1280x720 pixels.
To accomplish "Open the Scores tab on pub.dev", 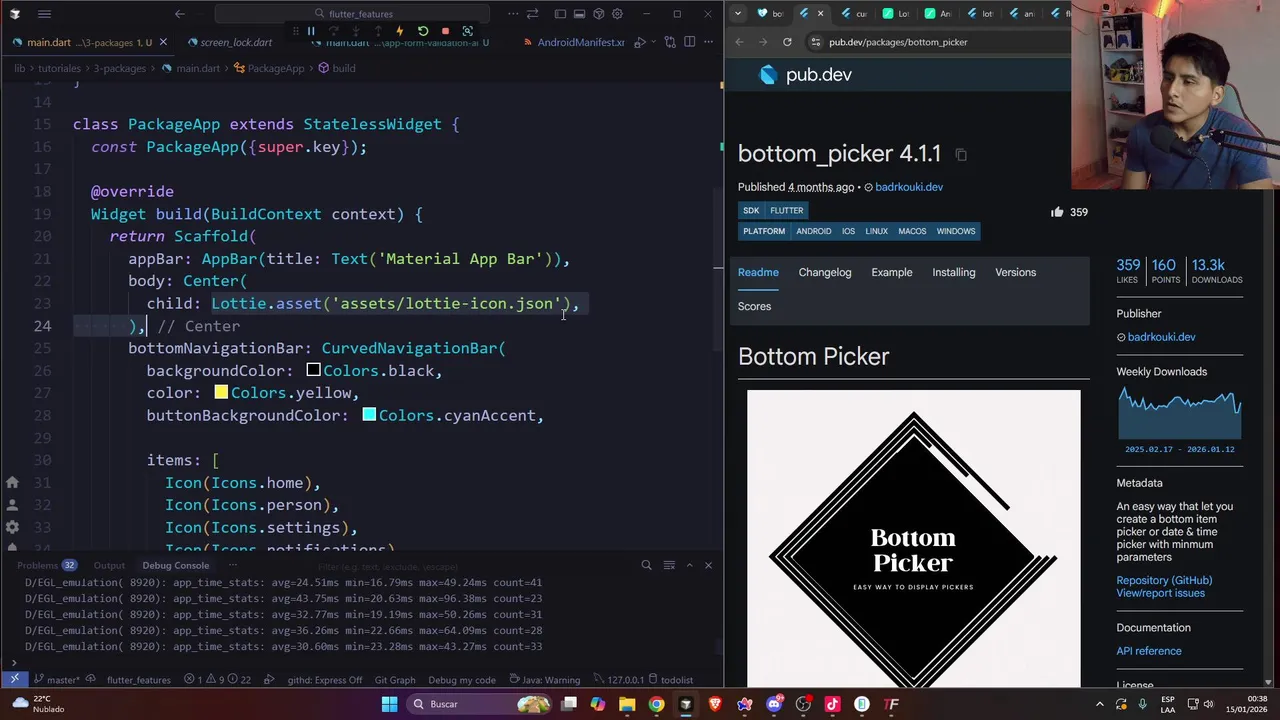I will tap(754, 306).
